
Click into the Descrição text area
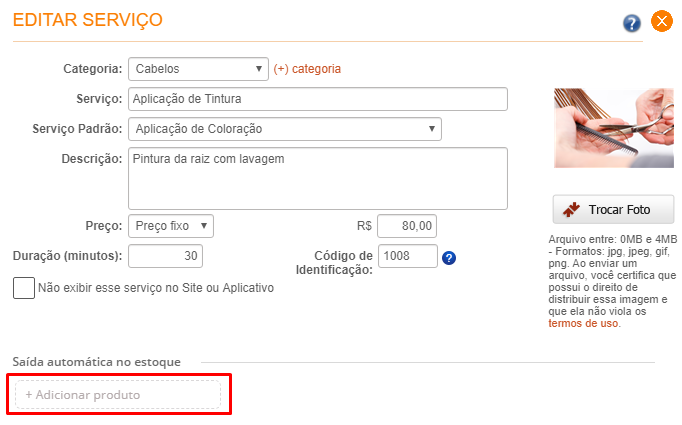[318, 179]
